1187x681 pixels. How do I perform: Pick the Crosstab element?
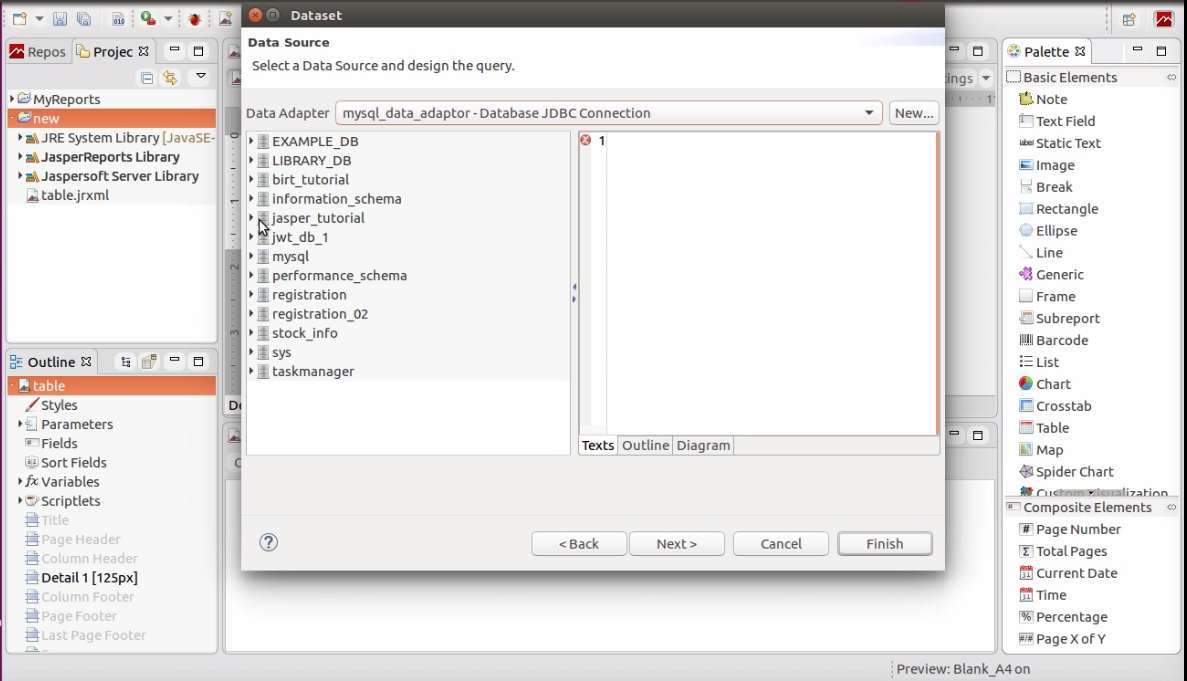[x=1055, y=406]
